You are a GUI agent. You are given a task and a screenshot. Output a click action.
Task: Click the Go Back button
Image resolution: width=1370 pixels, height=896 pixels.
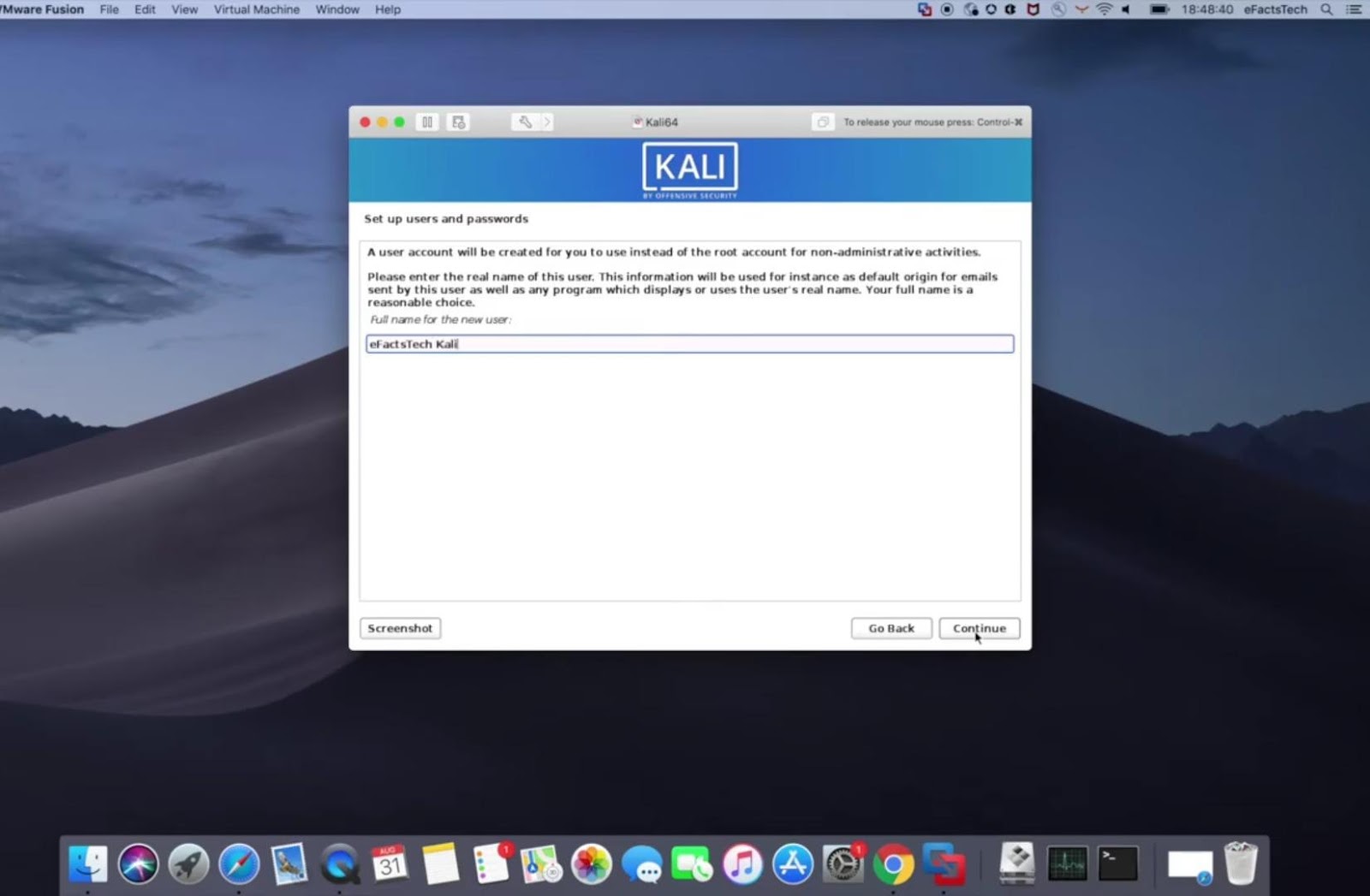coord(891,628)
